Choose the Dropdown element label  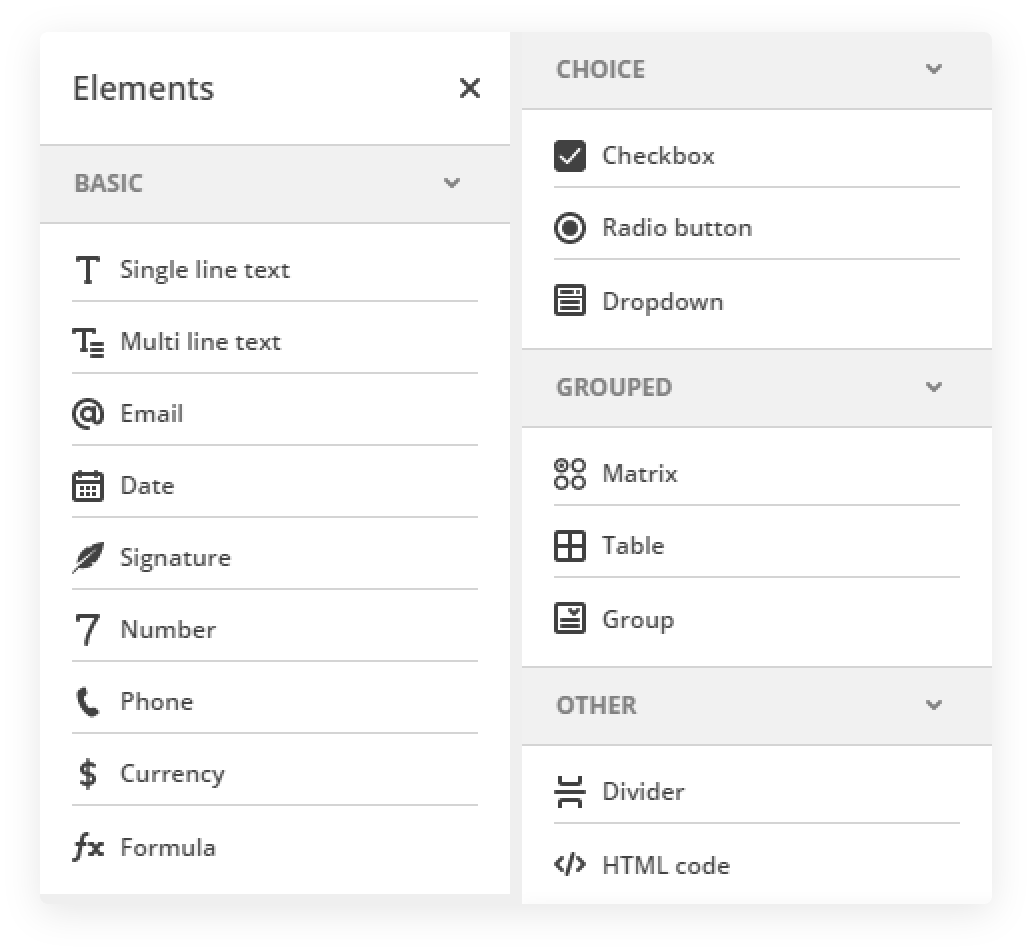coord(662,302)
